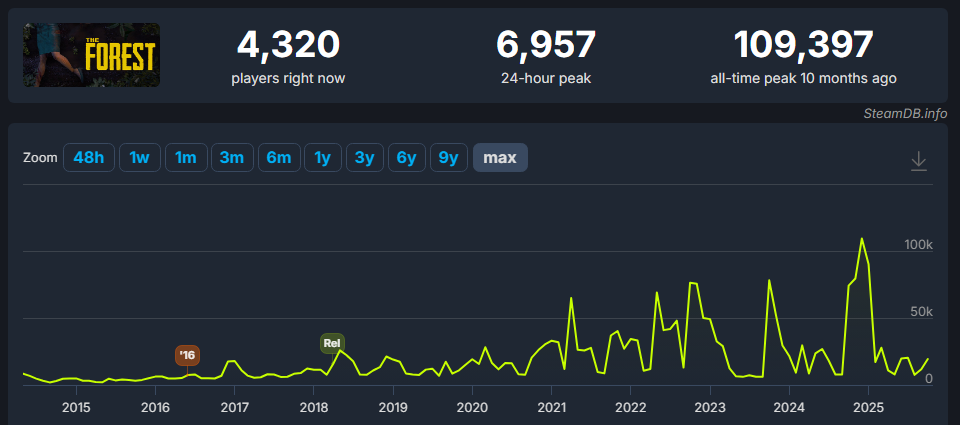The image size is (960, 425).
Task: Click the chart download icon
Action: point(919,161)
